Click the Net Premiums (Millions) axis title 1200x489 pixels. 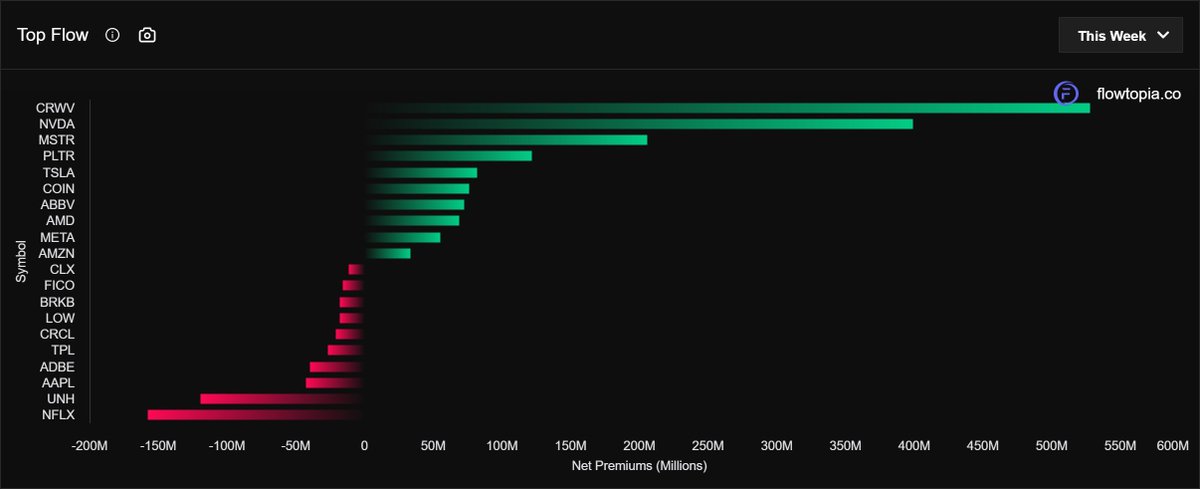(x=639, y=466)
